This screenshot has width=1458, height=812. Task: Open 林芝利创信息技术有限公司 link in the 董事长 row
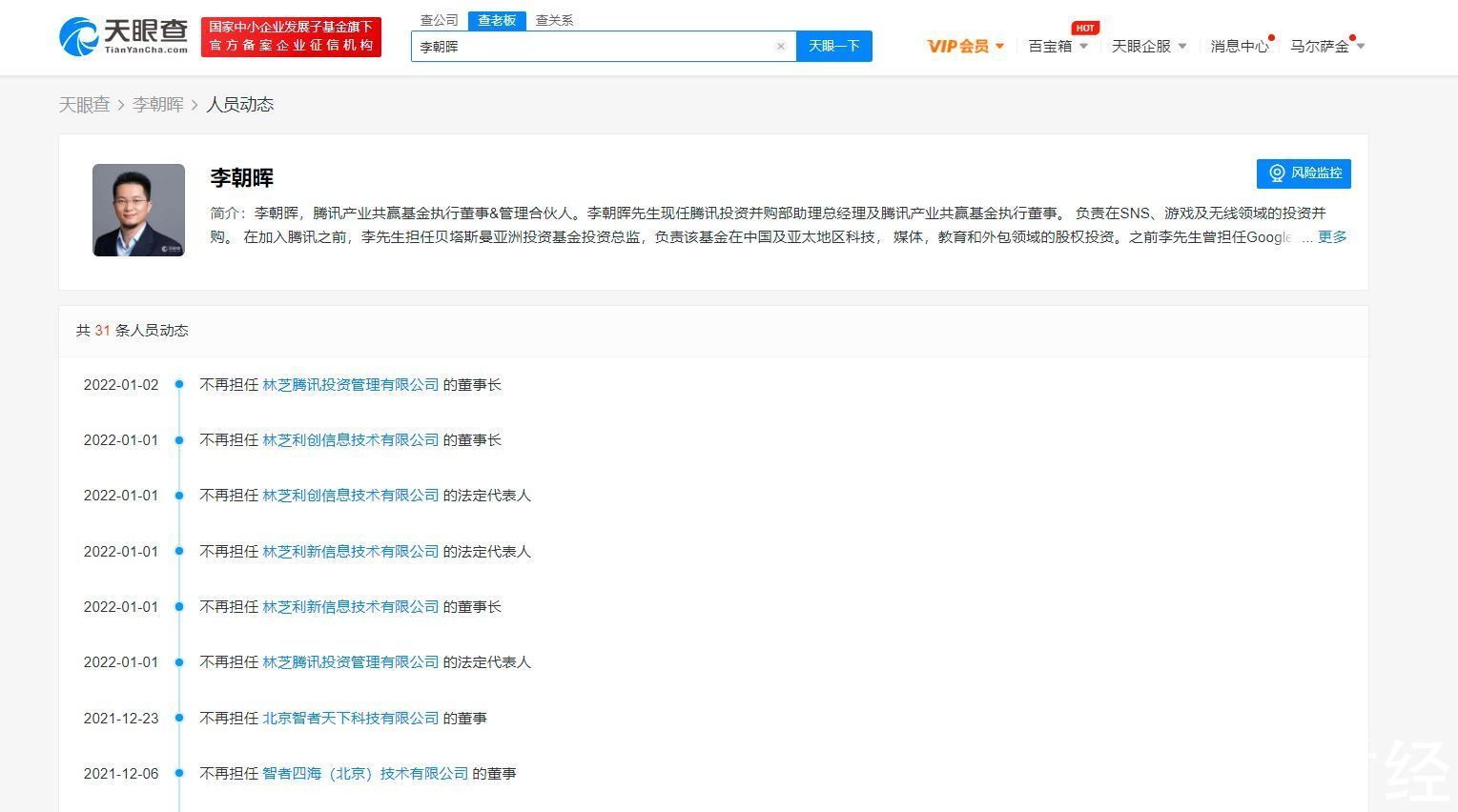coord(351,440)
